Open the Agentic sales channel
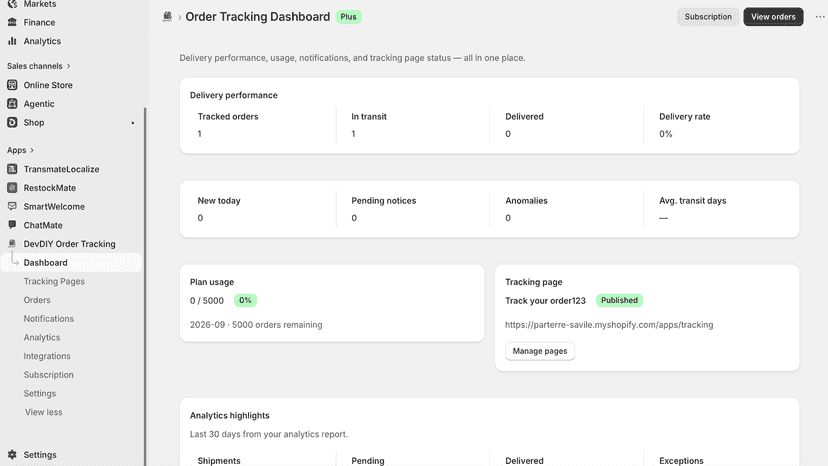 point(39,104)
